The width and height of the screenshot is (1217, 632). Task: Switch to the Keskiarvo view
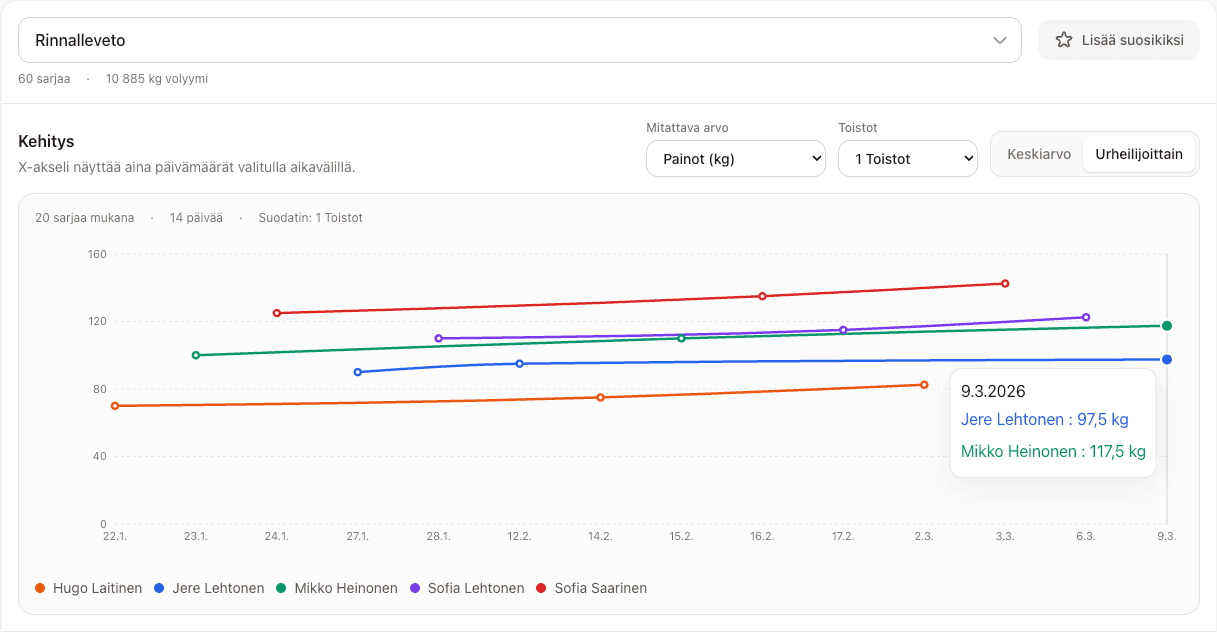pos(1038,154)
